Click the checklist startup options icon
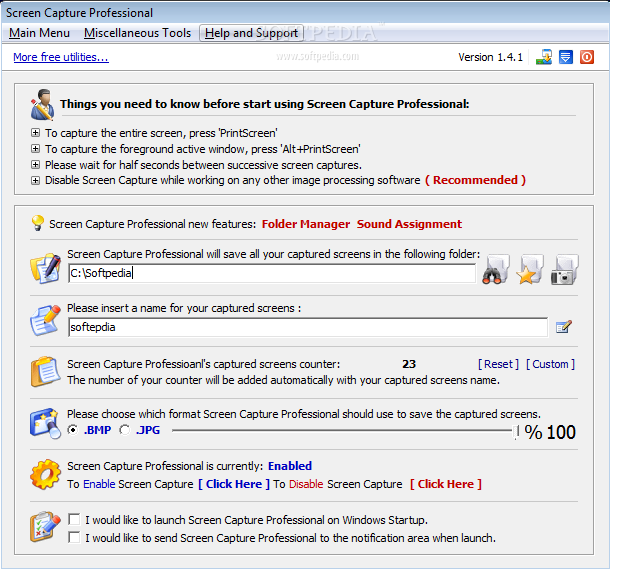The image size is (637, 573). coord(45,527)
